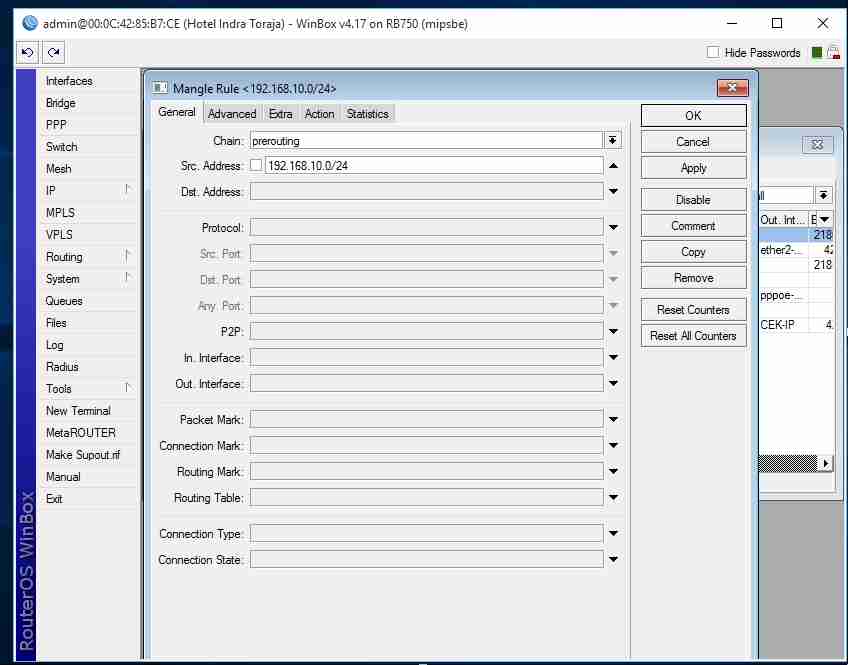Screen dimensions: 848x665
Task: Select the ether2 row in background table
Action: [795, 250]
